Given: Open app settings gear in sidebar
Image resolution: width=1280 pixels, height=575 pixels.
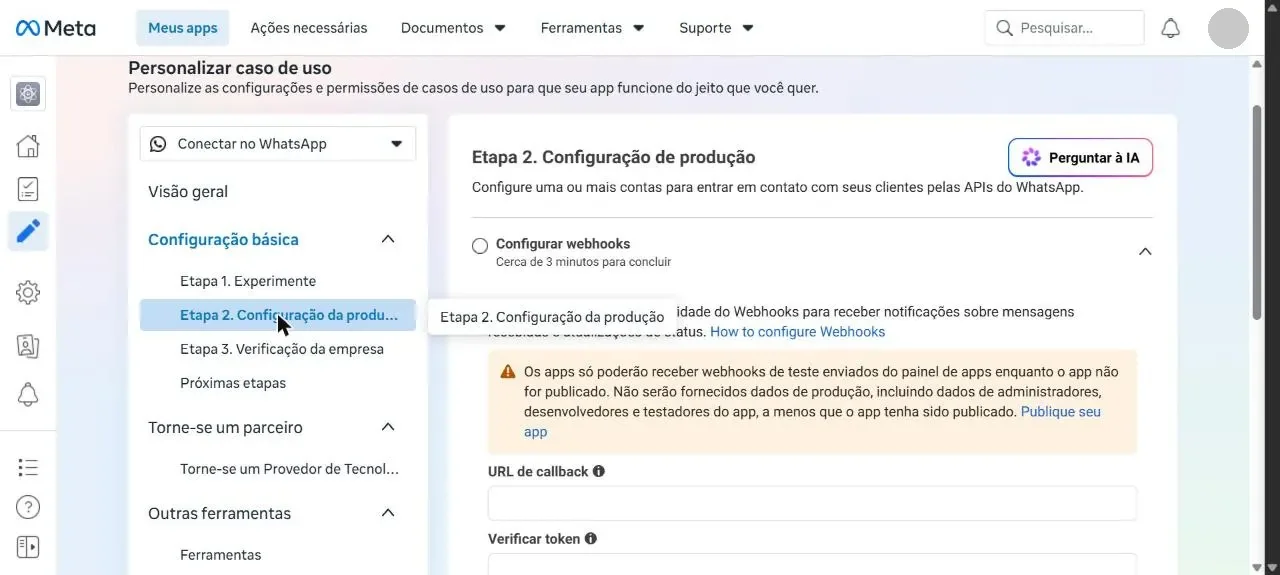Looking at the screenshot, I should tap(28, 293).
